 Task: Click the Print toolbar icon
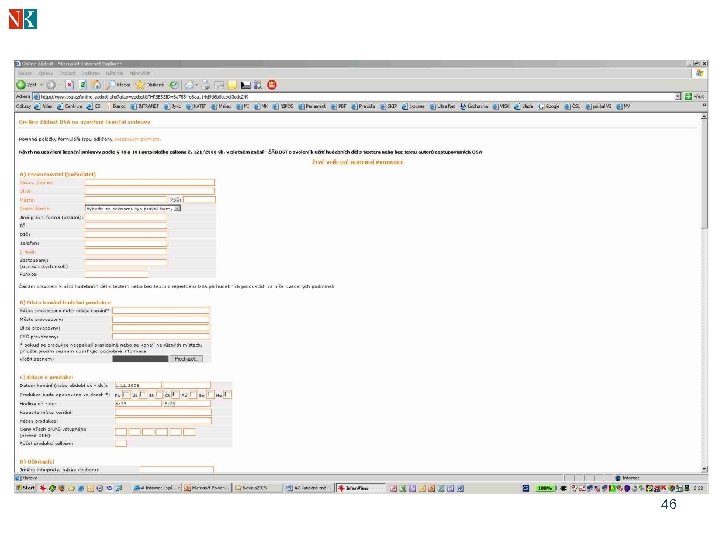205,85
